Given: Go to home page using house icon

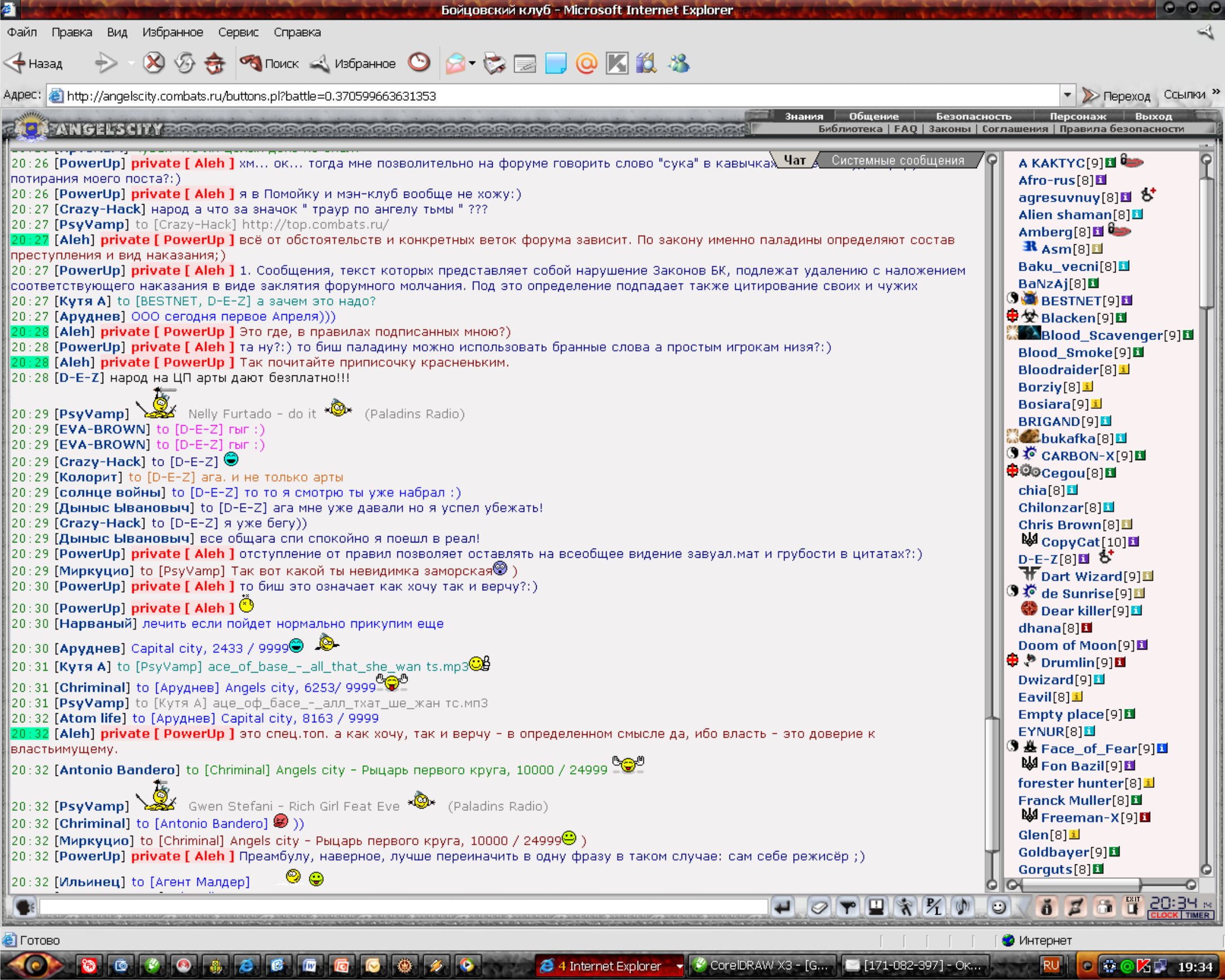Looking at the screenshot, I should click(x=214, y=63).
